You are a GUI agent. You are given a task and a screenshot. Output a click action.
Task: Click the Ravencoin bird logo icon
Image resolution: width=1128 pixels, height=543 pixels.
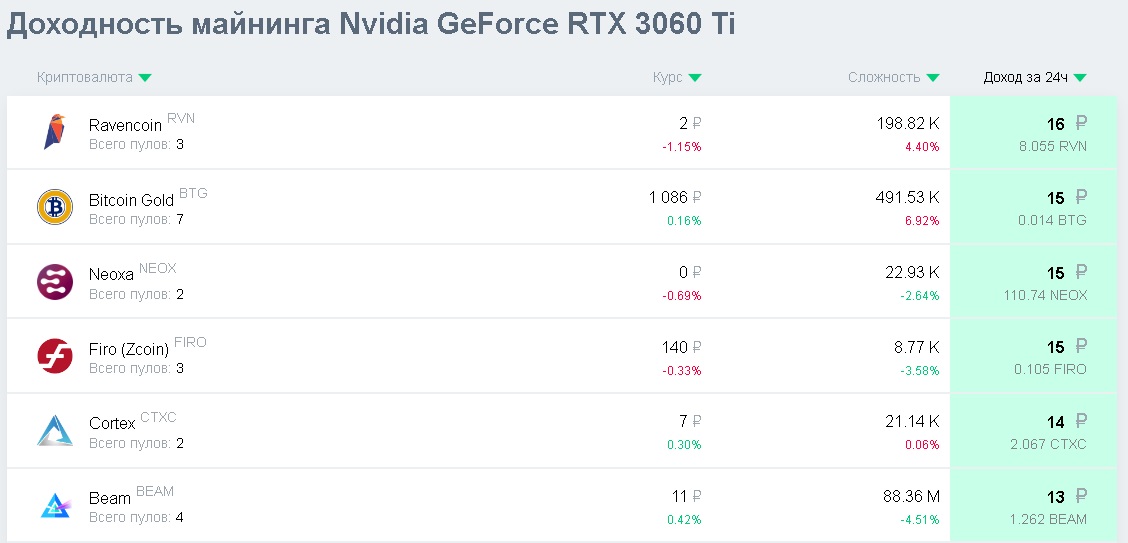pyautogui.click(x=55, y=132)
